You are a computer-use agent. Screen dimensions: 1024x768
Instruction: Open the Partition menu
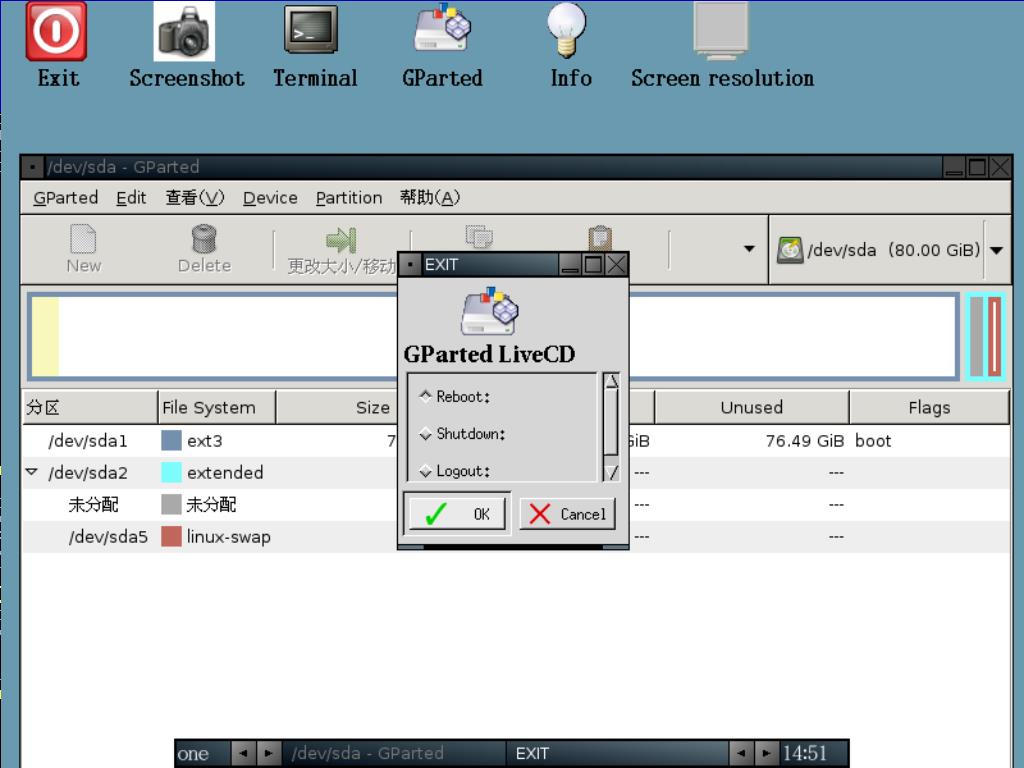click(x=349, y=197)
